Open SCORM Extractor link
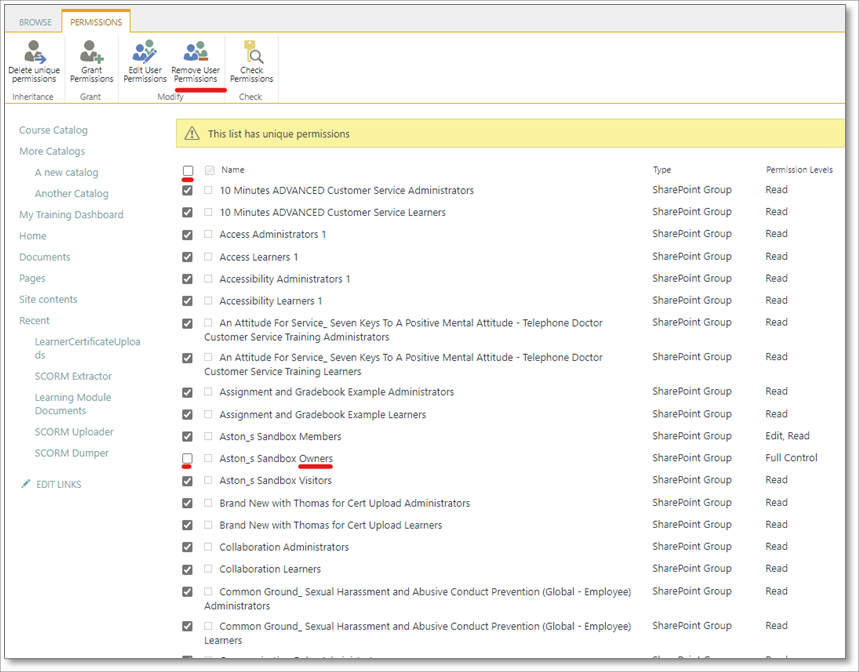859x672 pixels. [73, 376]
